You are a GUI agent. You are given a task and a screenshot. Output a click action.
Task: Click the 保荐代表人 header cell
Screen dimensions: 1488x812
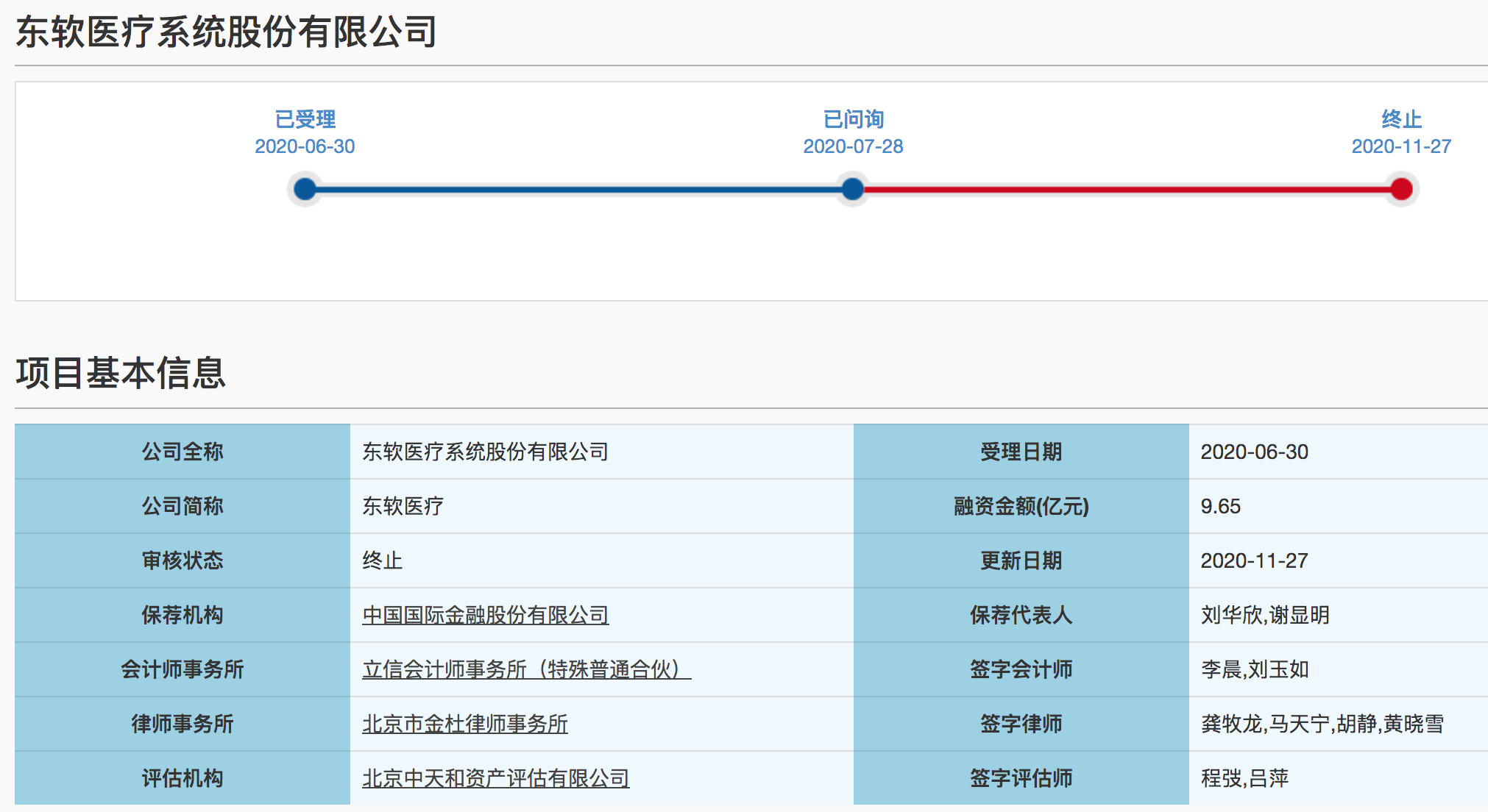(1021, 615)
